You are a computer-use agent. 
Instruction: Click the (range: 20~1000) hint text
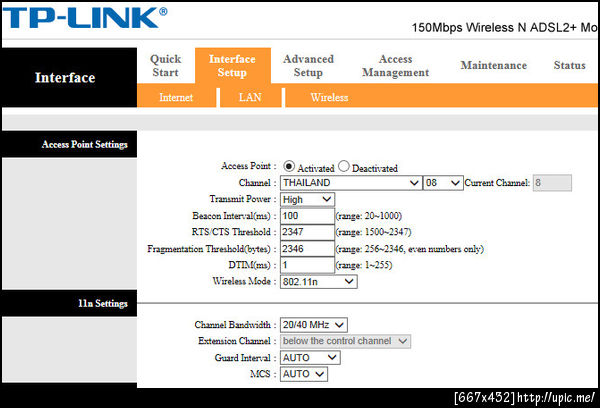369,216
